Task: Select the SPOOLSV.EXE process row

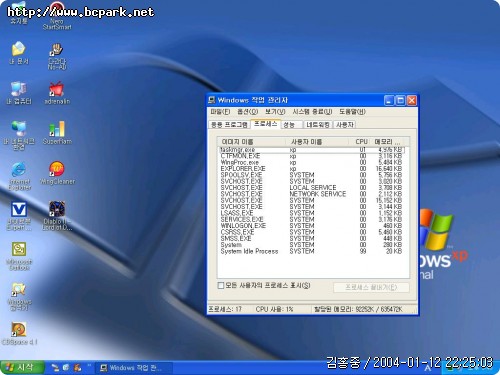Action: click(311, 175)
